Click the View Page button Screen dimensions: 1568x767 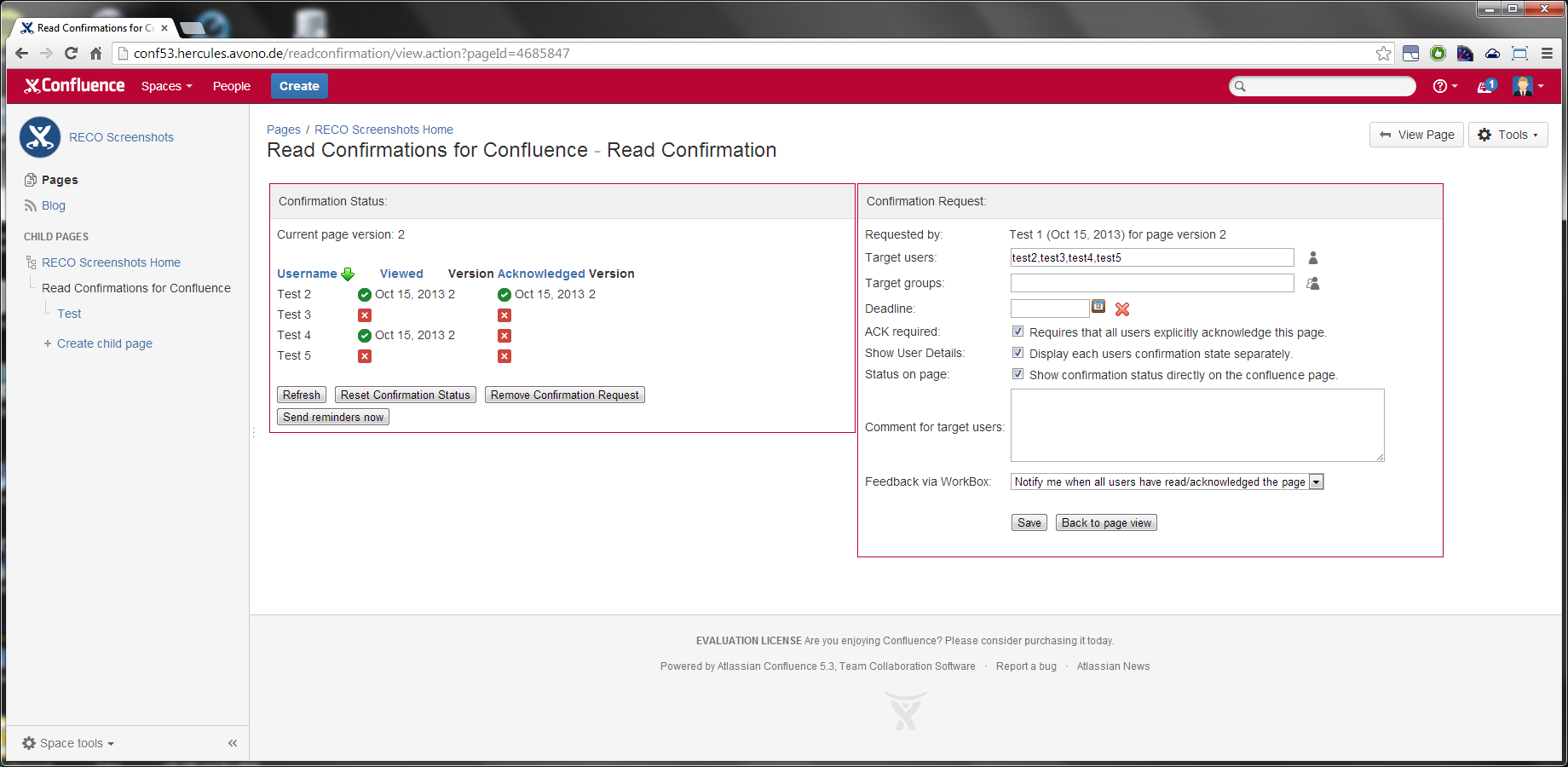(1416, 135)
